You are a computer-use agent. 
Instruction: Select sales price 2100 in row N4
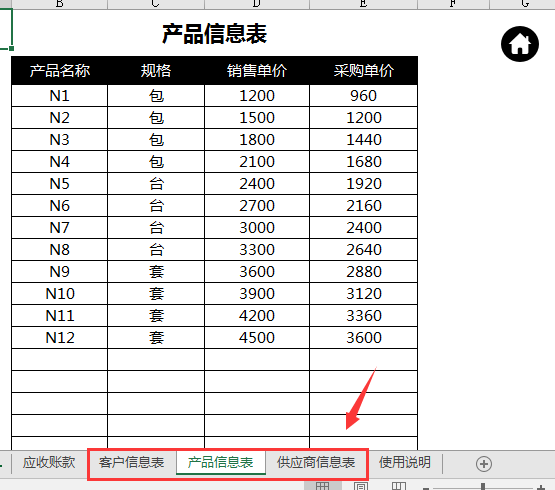click(x=257, y=161)
